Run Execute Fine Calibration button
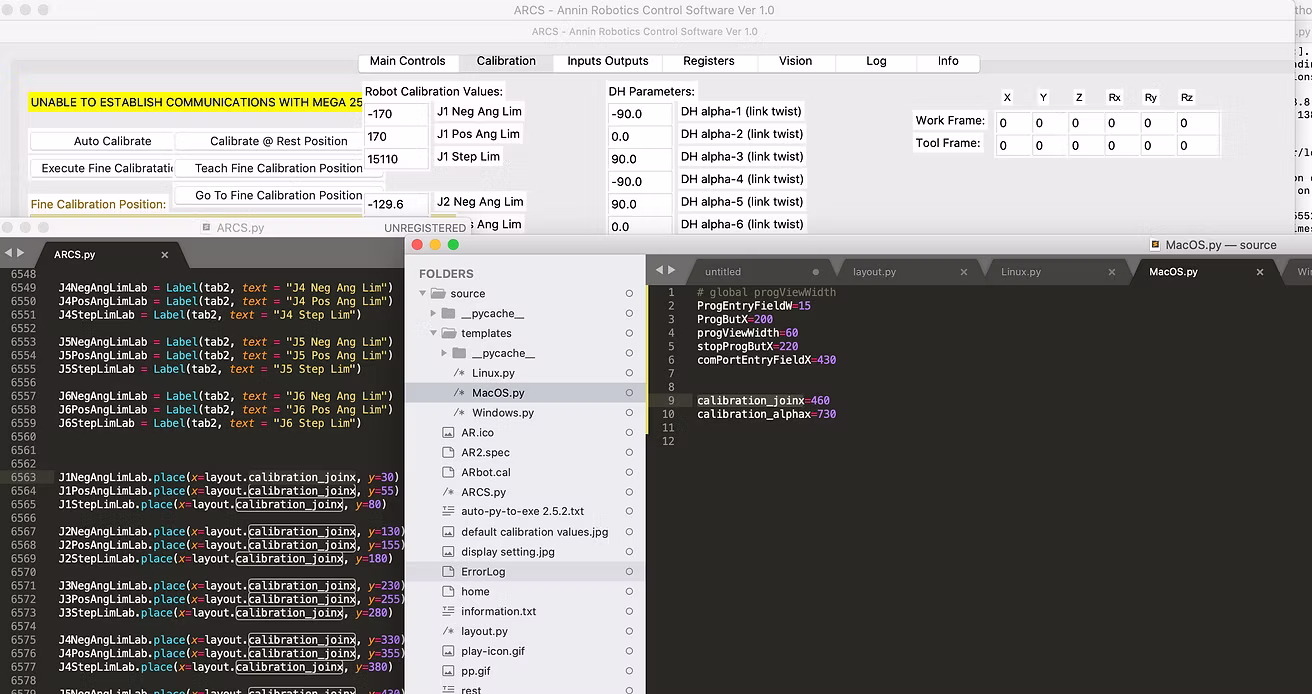Screen dimensions: 1312x694 click(x=105, y=168)
